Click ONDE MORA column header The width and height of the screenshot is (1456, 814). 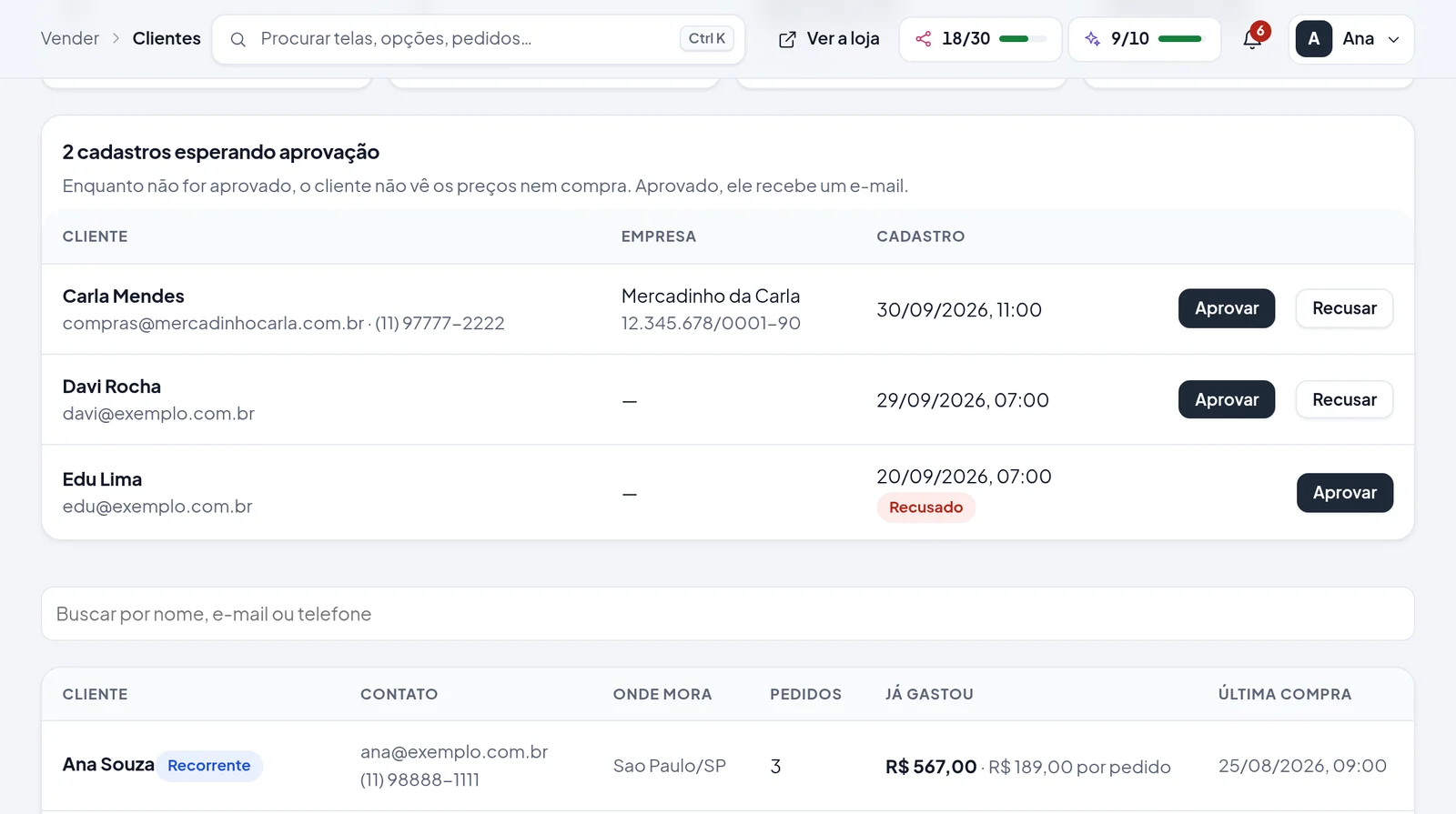pos(662,694)
